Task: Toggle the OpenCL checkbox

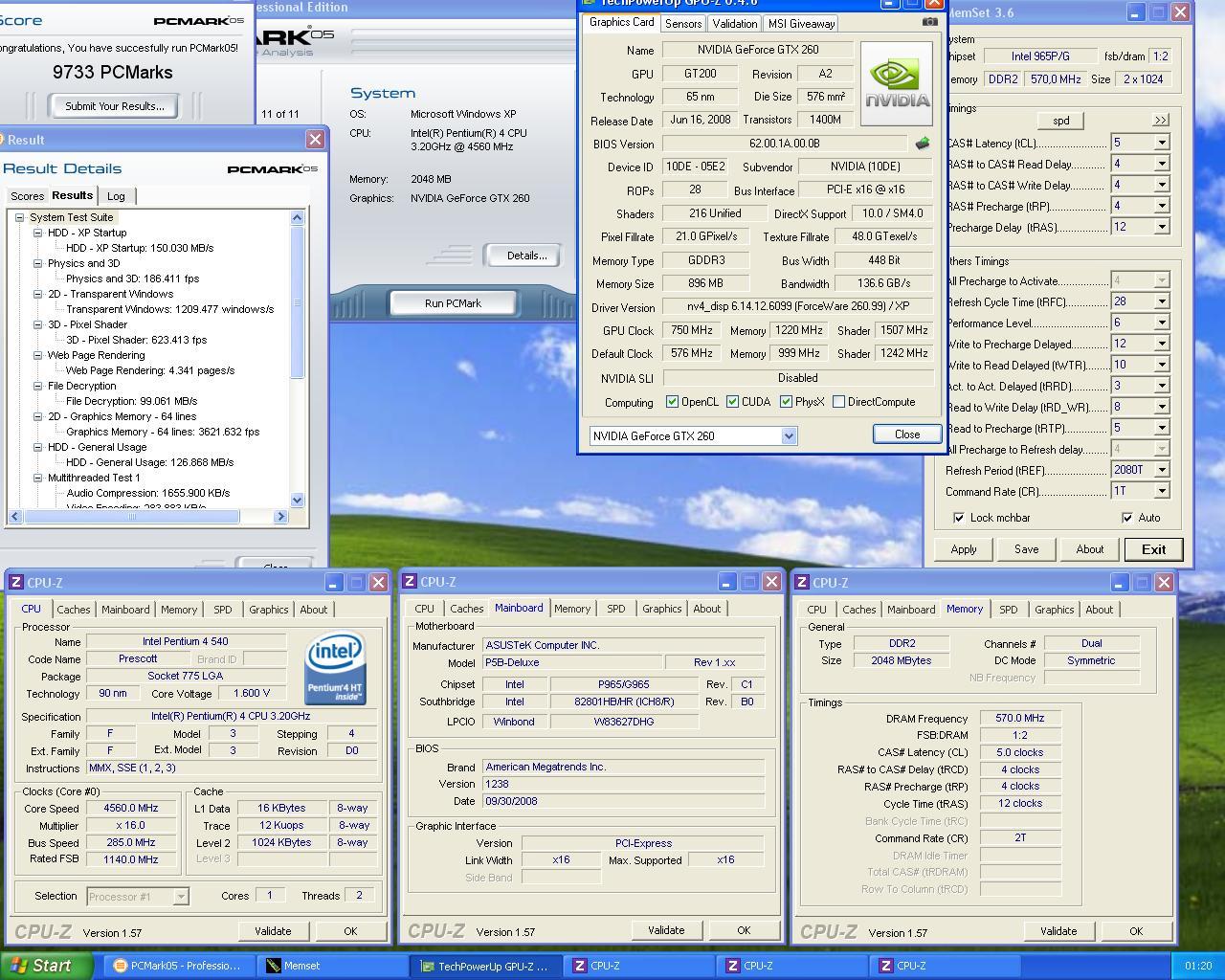Action: 672,402
